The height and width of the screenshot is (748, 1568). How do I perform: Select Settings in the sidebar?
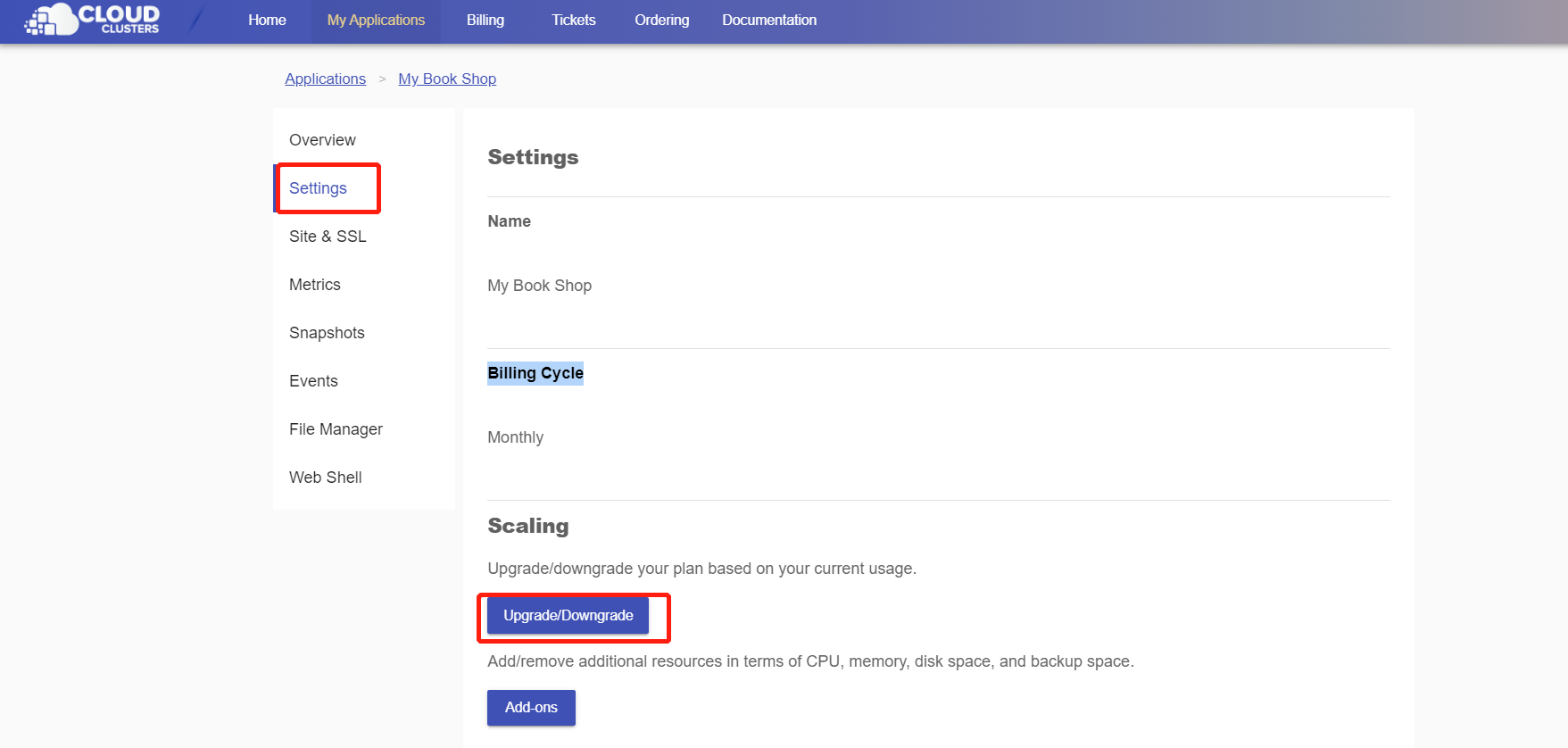(364, 188)
